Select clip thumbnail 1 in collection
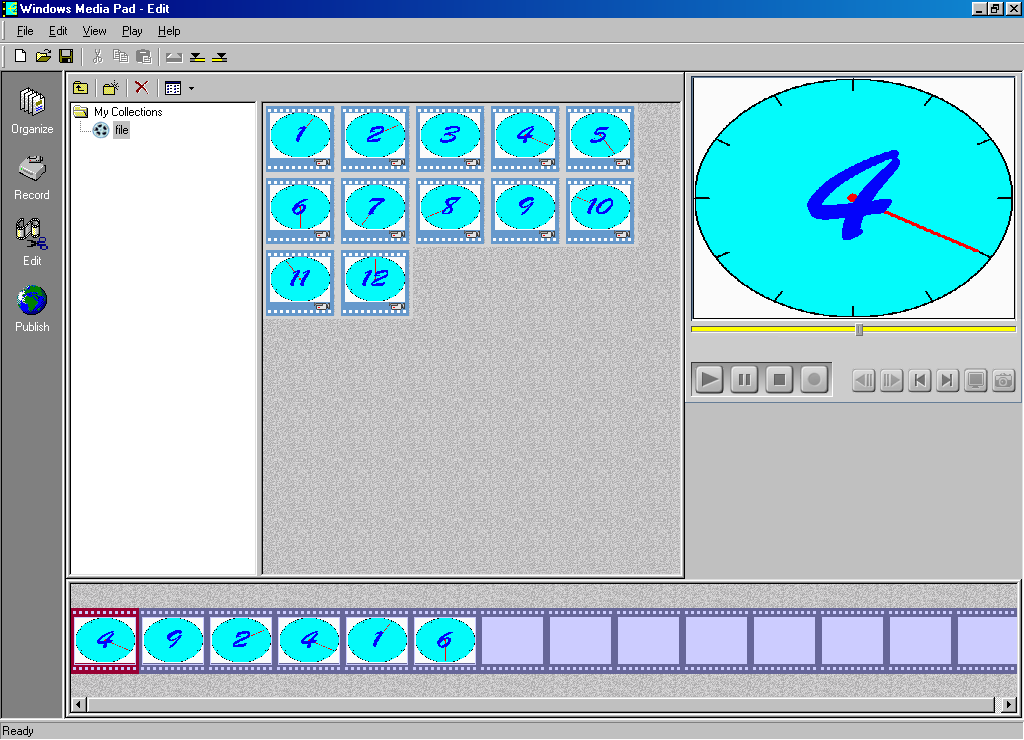Screen dimensions: 1024x740 coord(300,139)
